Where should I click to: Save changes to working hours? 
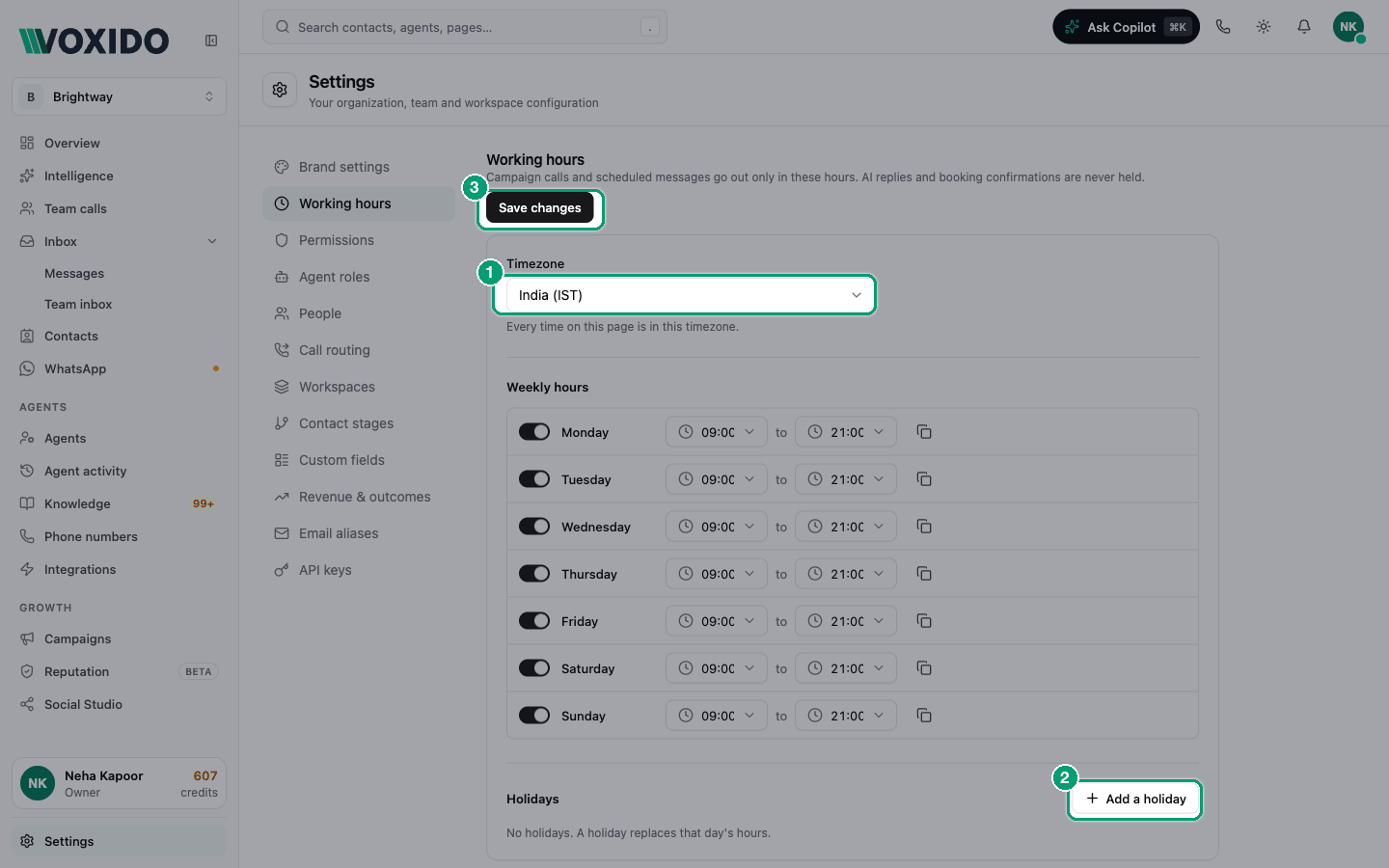pos(540,208)
